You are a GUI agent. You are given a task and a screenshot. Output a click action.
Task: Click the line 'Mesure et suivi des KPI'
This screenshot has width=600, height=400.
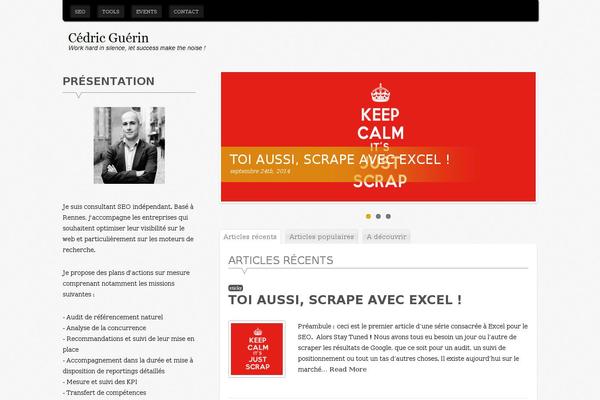point(100,382)
